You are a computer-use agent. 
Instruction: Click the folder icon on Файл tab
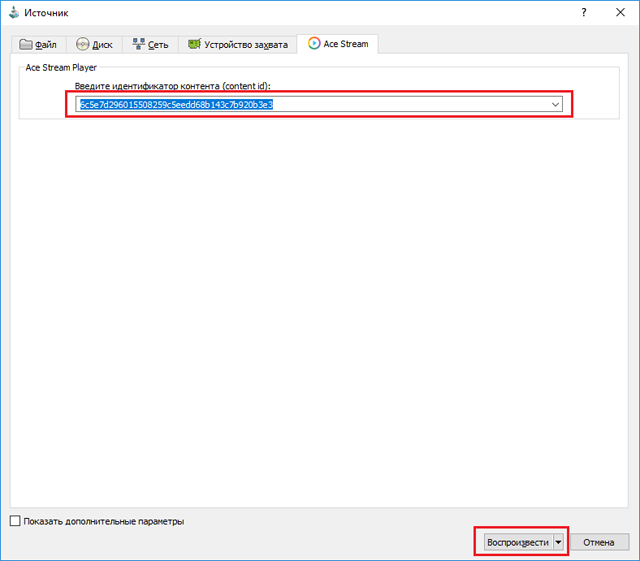tap(26, 44)
